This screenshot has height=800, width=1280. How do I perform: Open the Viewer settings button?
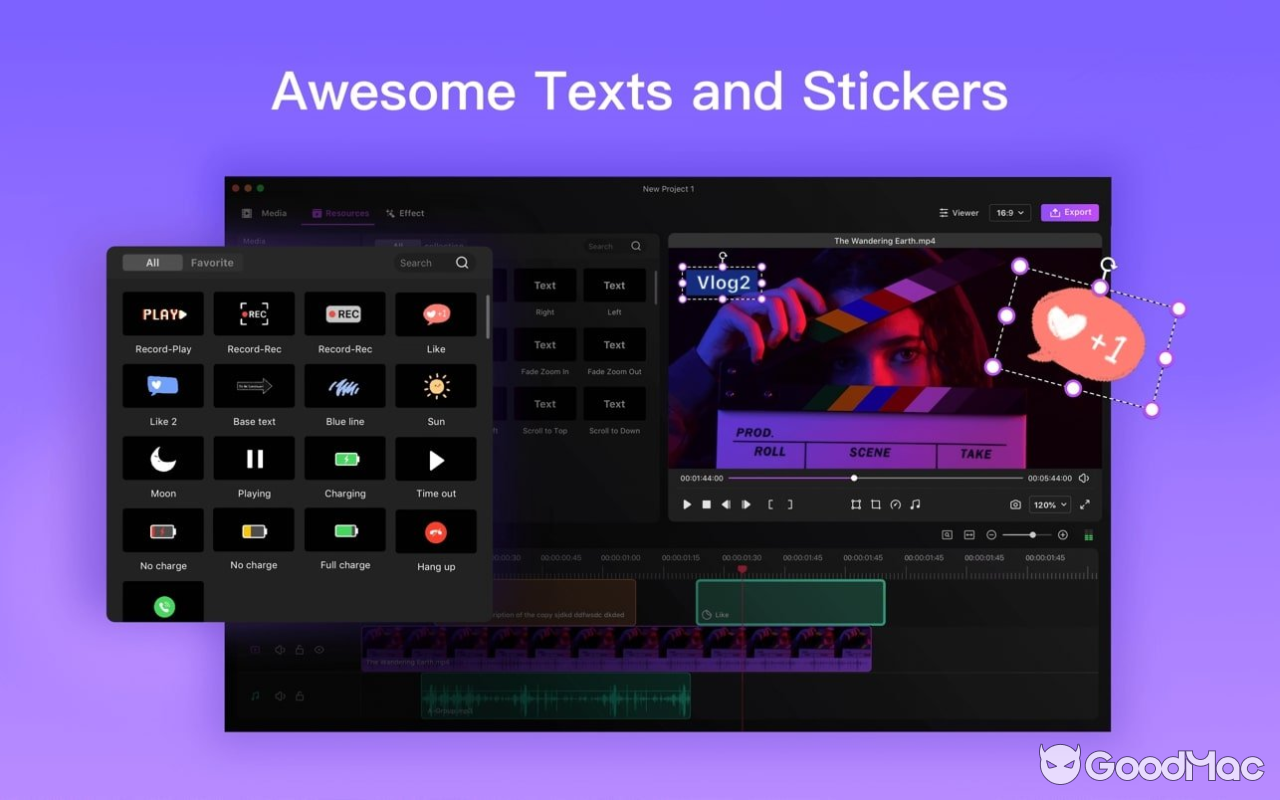pos(958,212)
